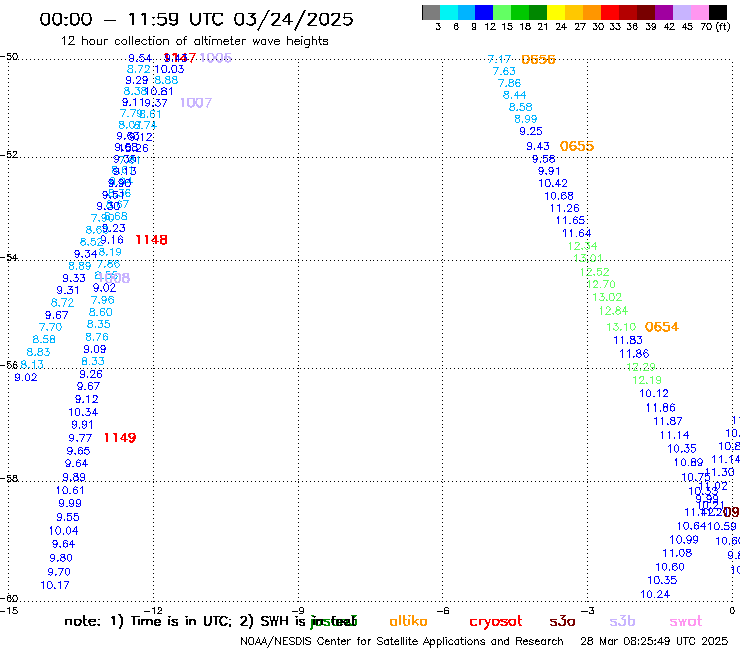Select the 12.19 wave height reading
The image size is (740, 650).
[647, 380]
